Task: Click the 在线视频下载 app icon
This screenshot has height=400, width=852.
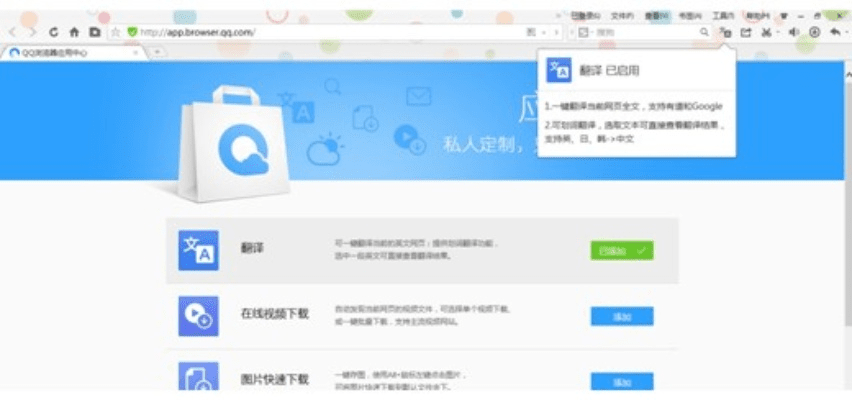Action: [x=198, y=316]
